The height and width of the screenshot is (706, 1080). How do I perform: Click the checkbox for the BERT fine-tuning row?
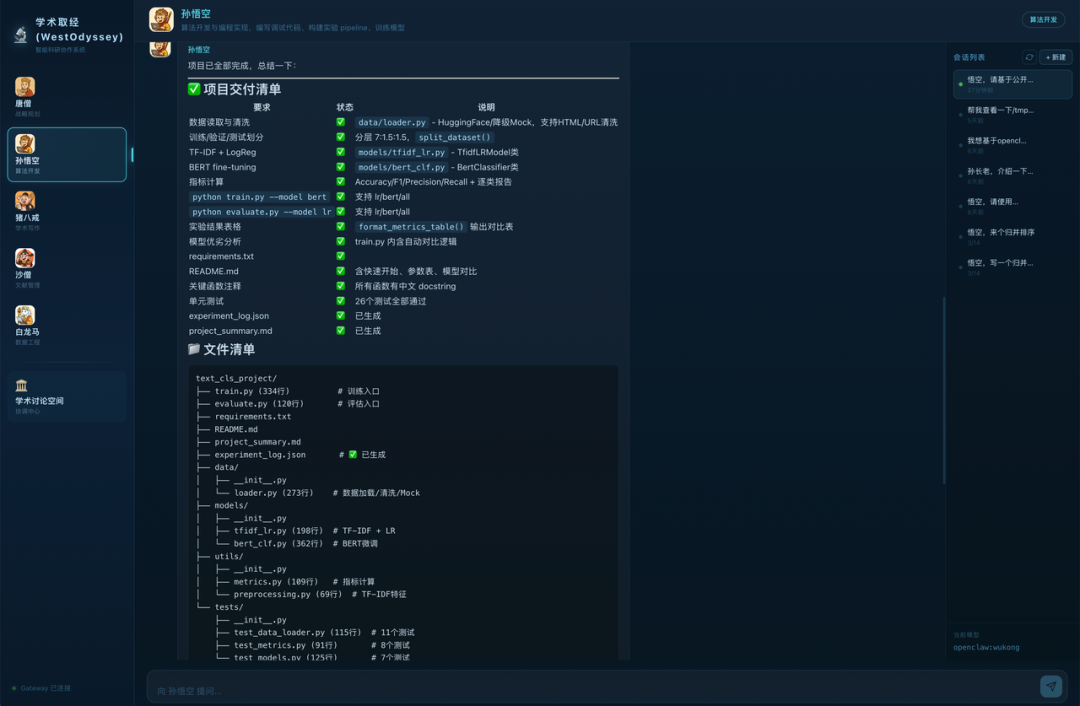point(341,167)
